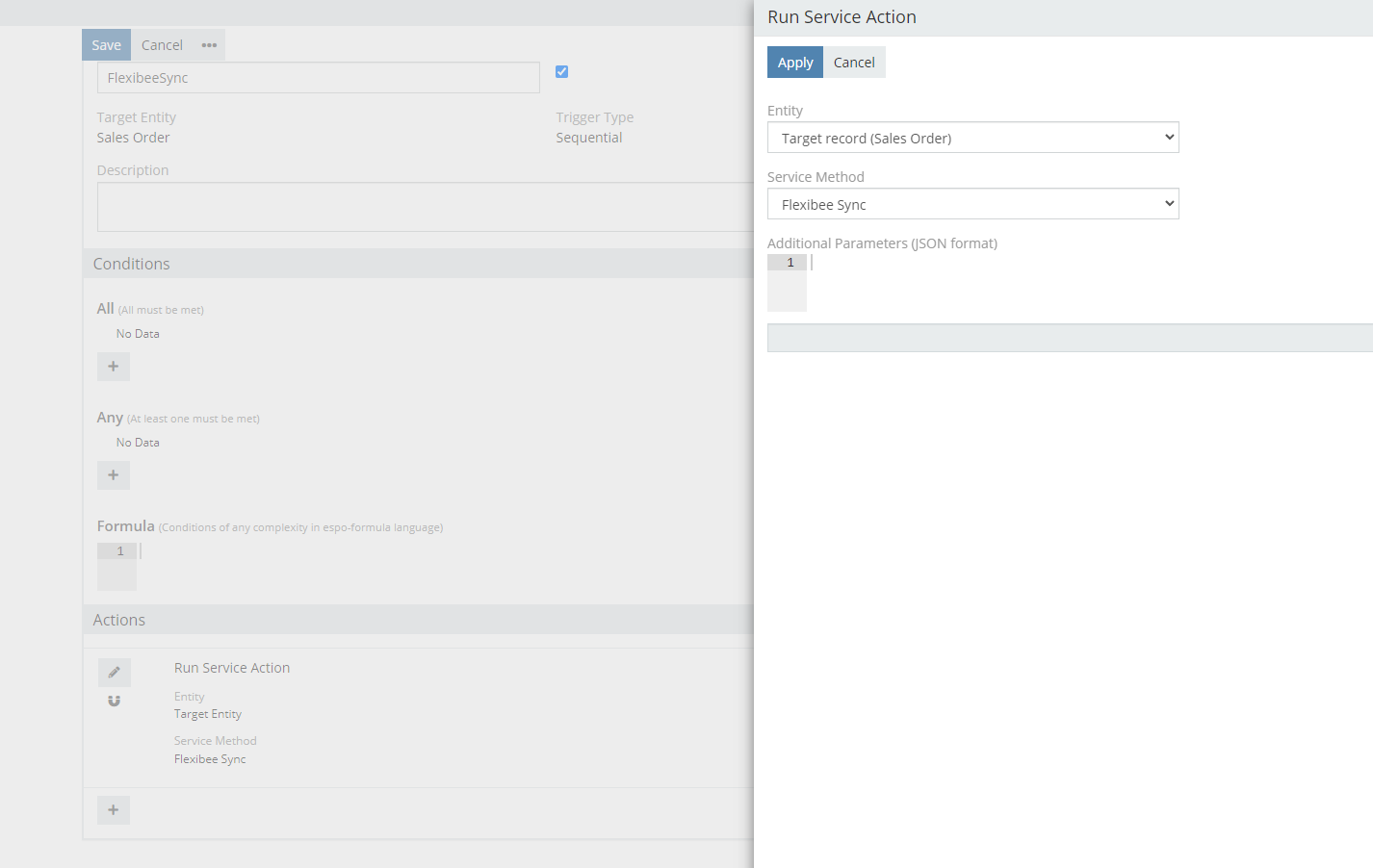Click the gray resize bar below JSON editor
Viewport: 1373px width, 868px height.
[x=1070, y=338]
